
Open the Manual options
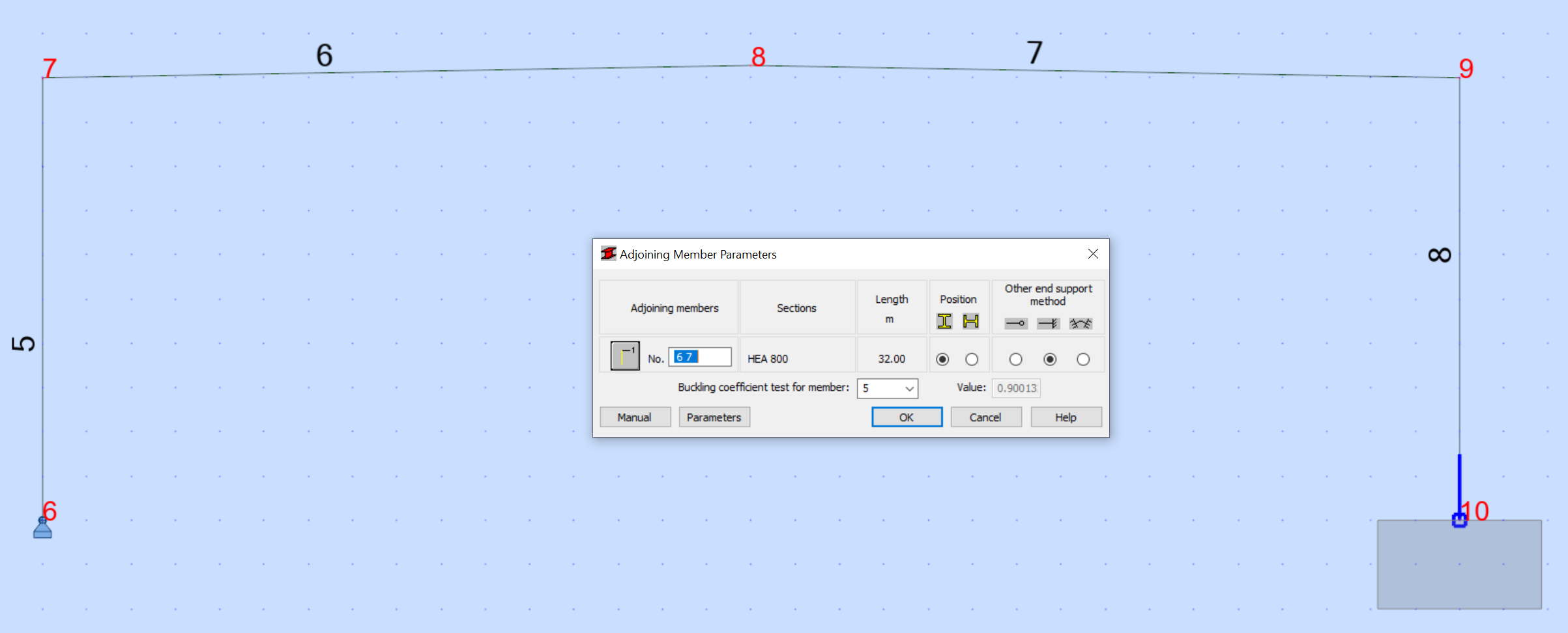635,417
